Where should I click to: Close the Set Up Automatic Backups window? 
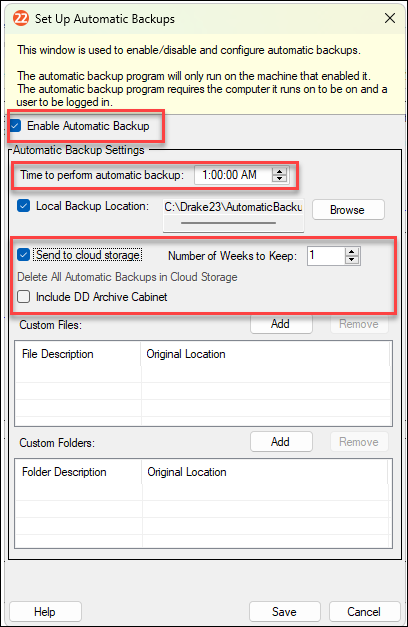(390, 18)
